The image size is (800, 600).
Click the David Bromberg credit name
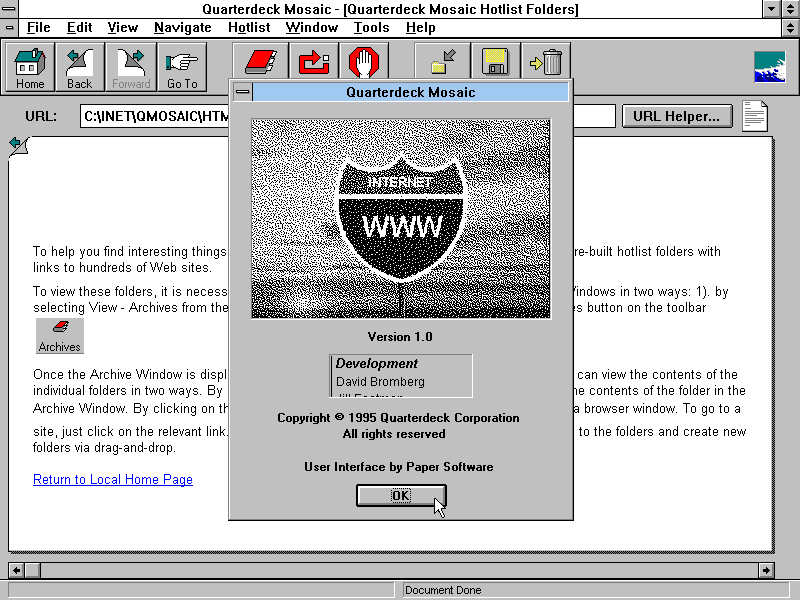tap(380, 382)
